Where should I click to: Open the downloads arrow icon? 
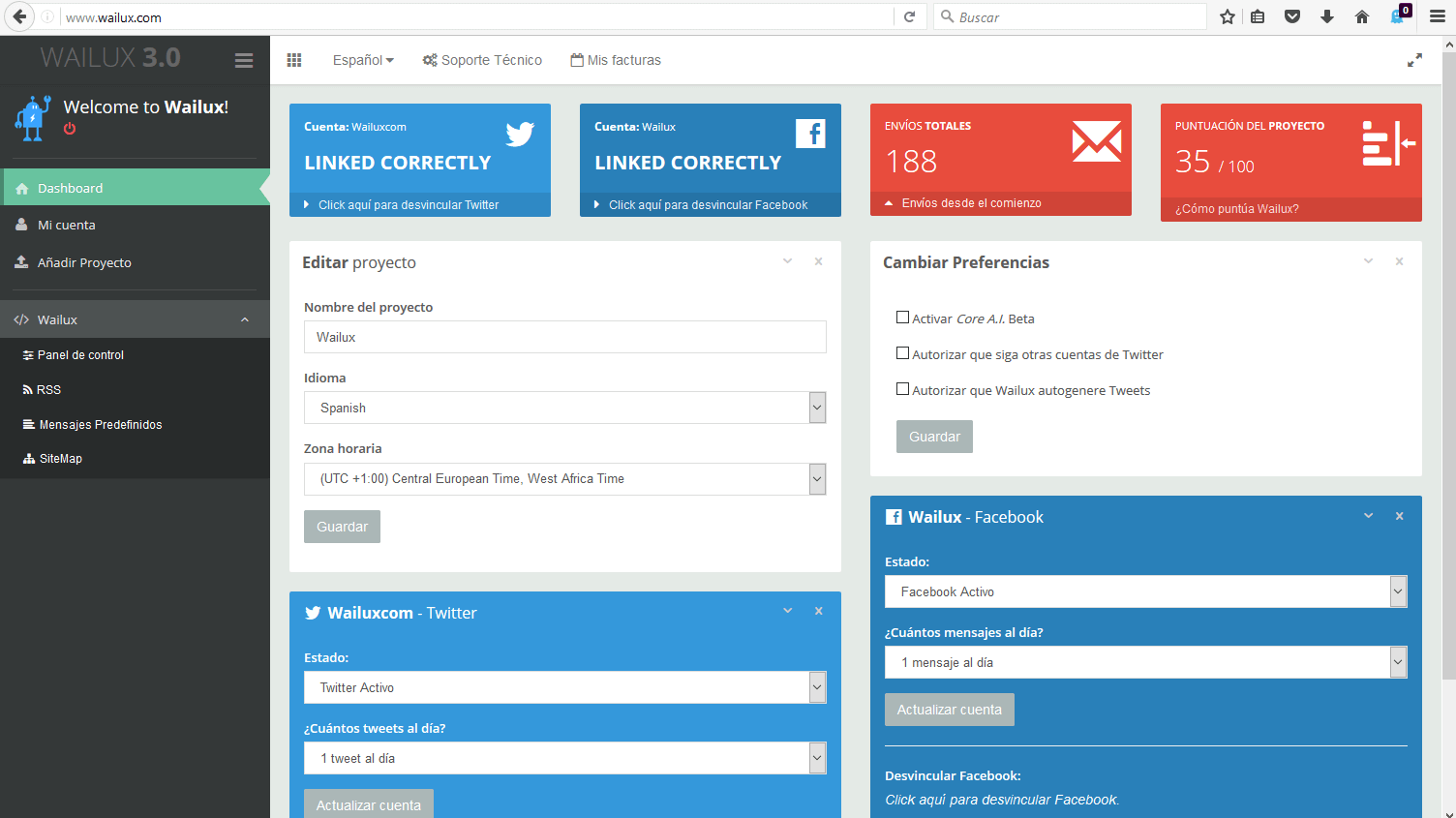pos(1327,16)
